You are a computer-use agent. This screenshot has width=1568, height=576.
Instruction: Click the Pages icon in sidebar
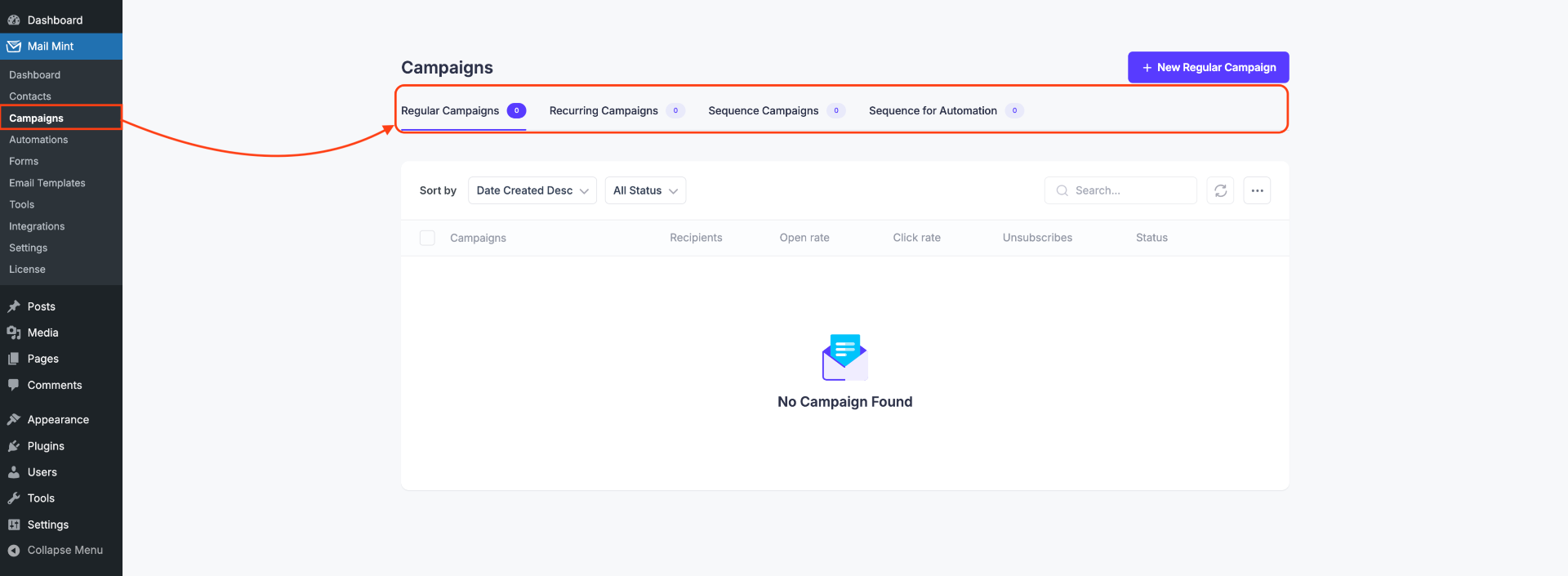[x=14, y=359]
